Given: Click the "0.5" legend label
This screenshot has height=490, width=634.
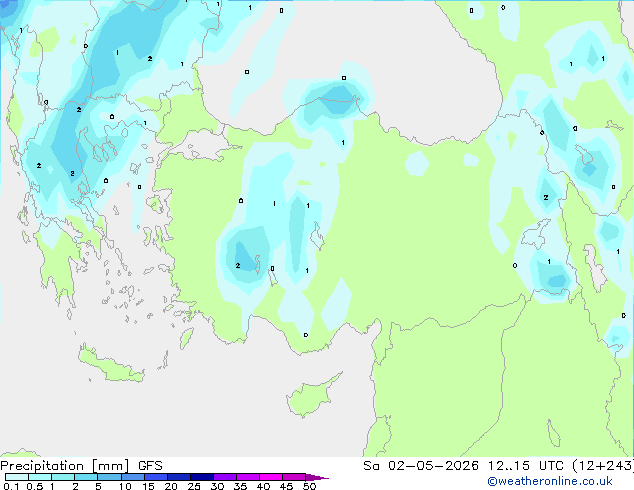Looking at the screenshot, I should click(x=35, y=486).
